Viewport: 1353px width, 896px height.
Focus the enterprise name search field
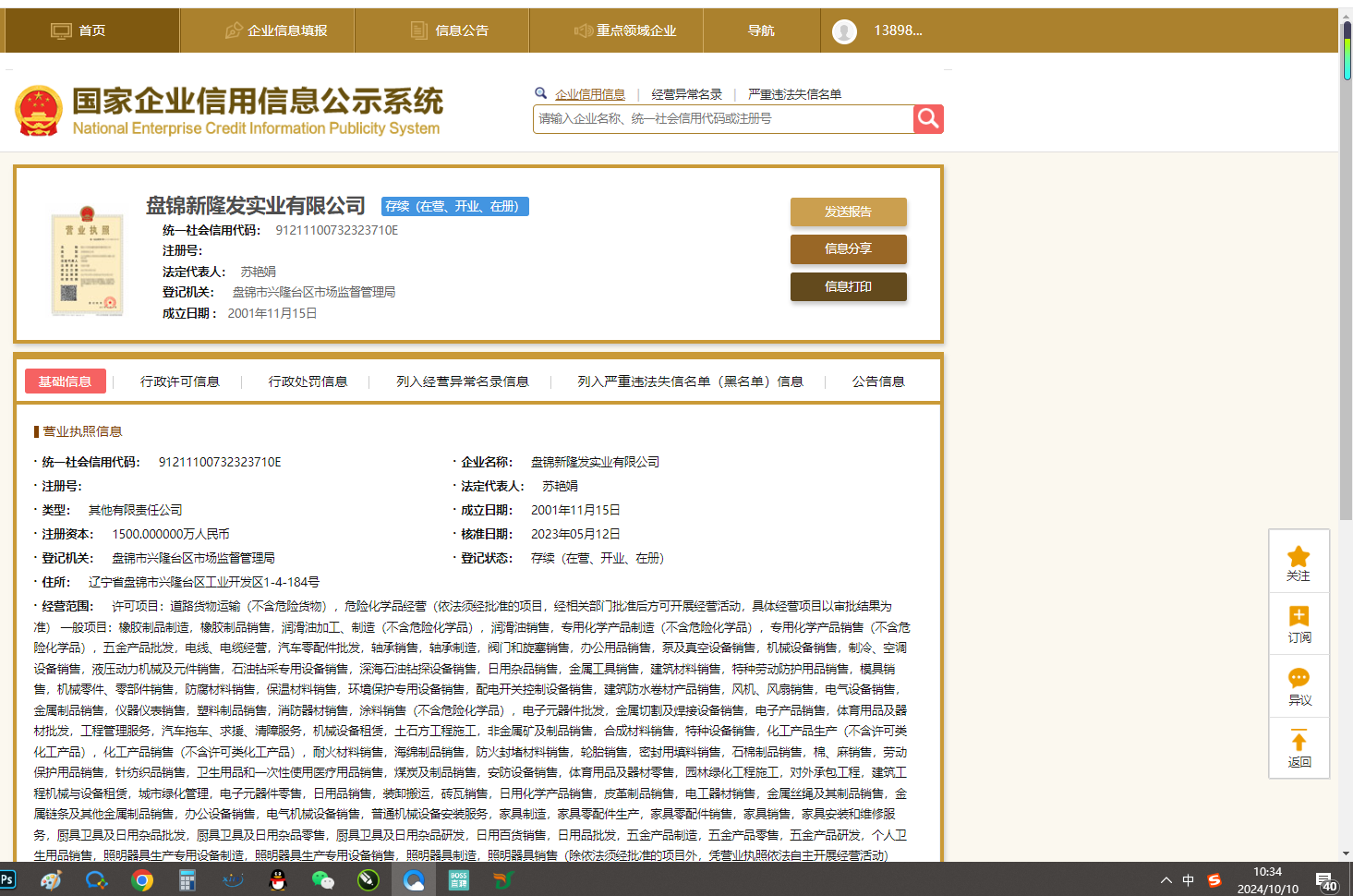pyautogui.click(x=723, y=119)
